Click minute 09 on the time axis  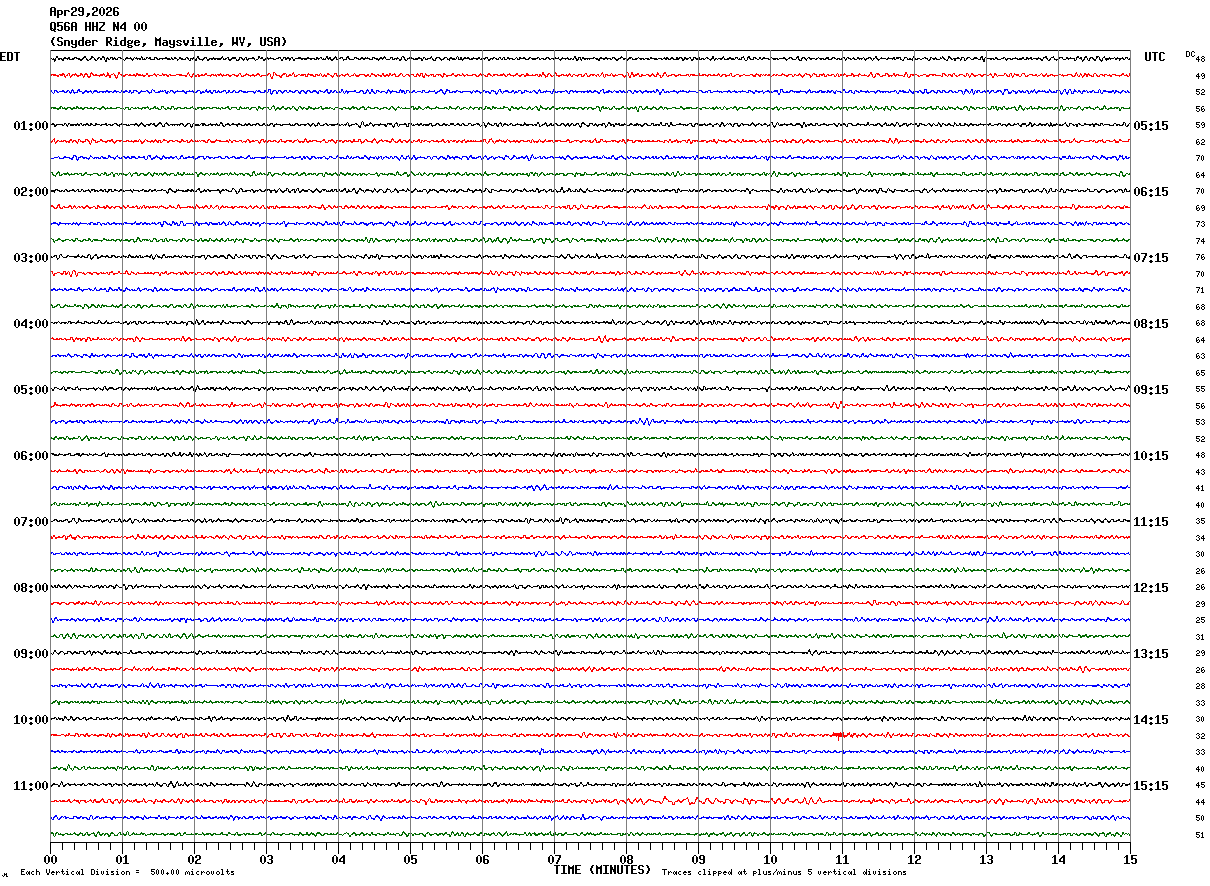click(x=698, y=859)
